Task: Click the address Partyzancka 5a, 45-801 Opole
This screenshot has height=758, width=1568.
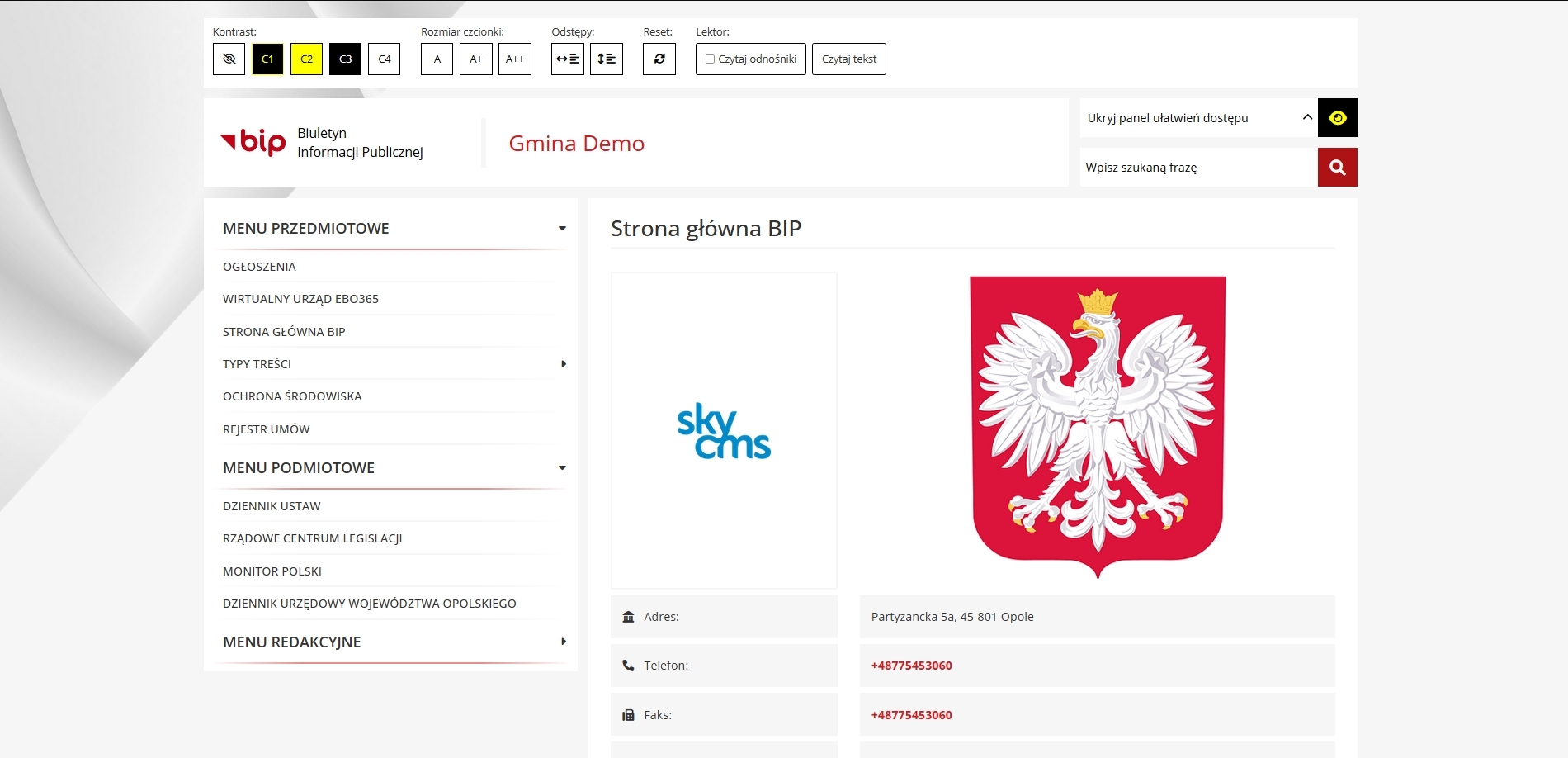Action: point(952,617)
